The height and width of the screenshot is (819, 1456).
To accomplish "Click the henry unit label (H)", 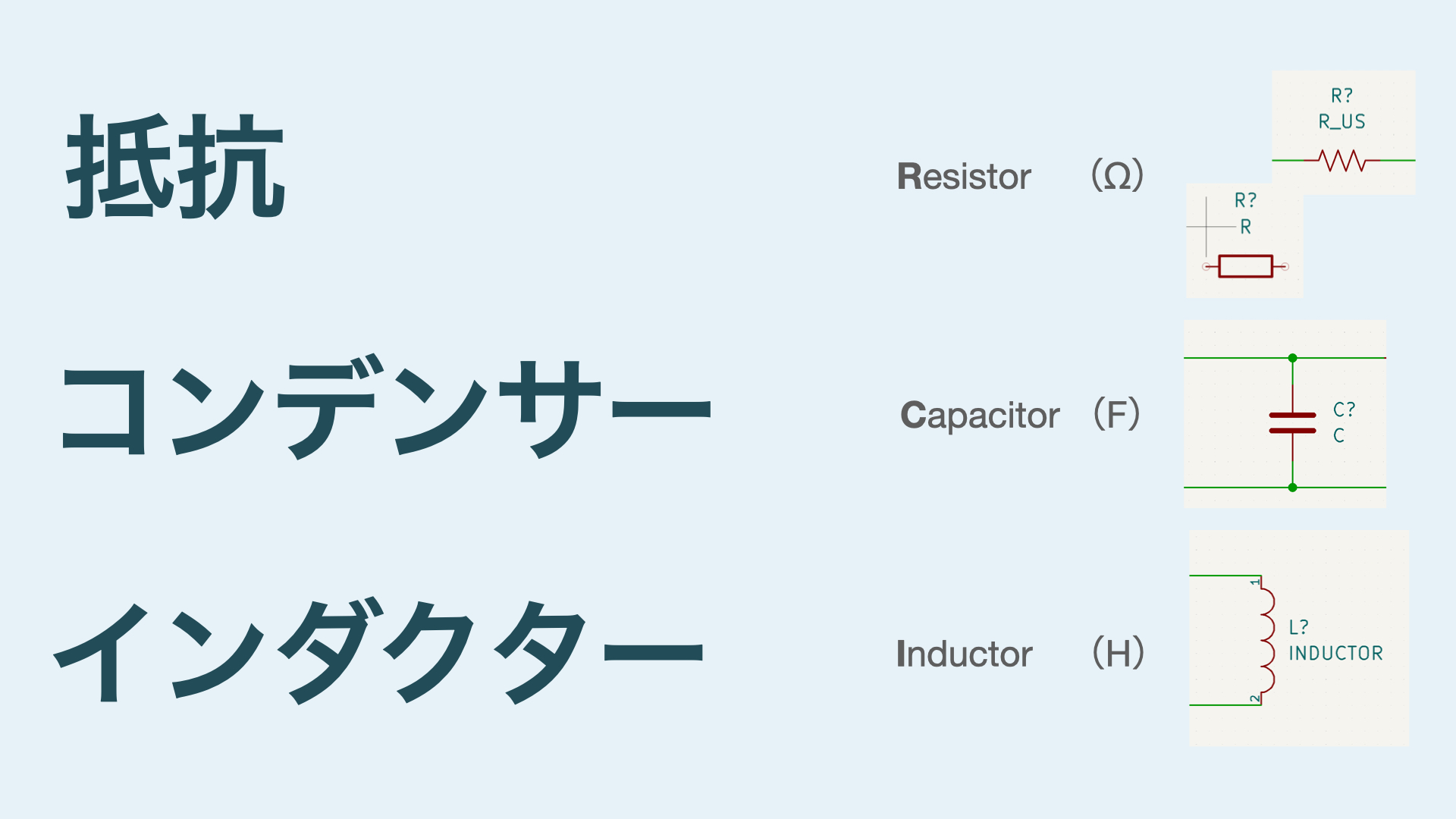I will (1119, 653).
